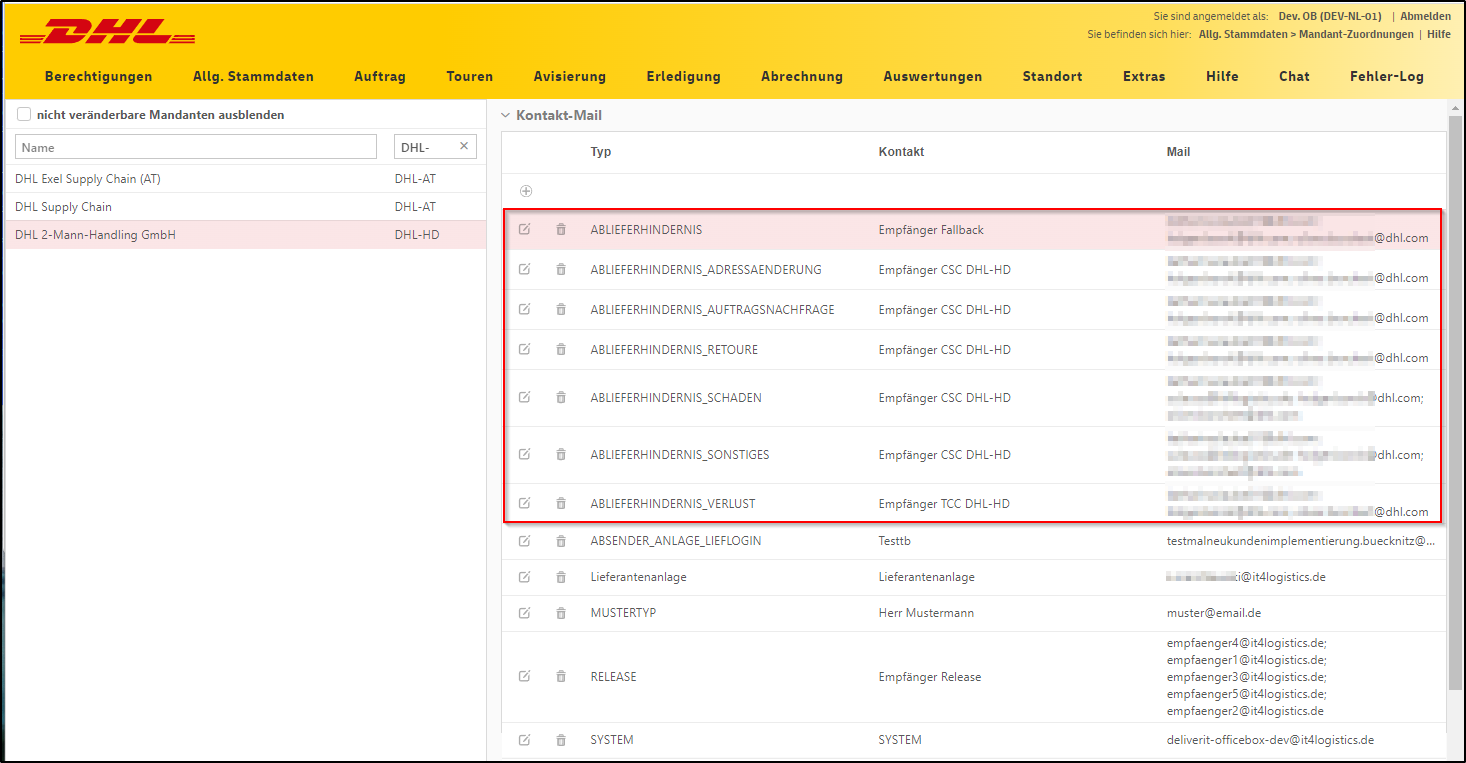Open the Auftrag menu
Image resolution: width=1466 pixels, height=763 pixels.
pos(380,76)
